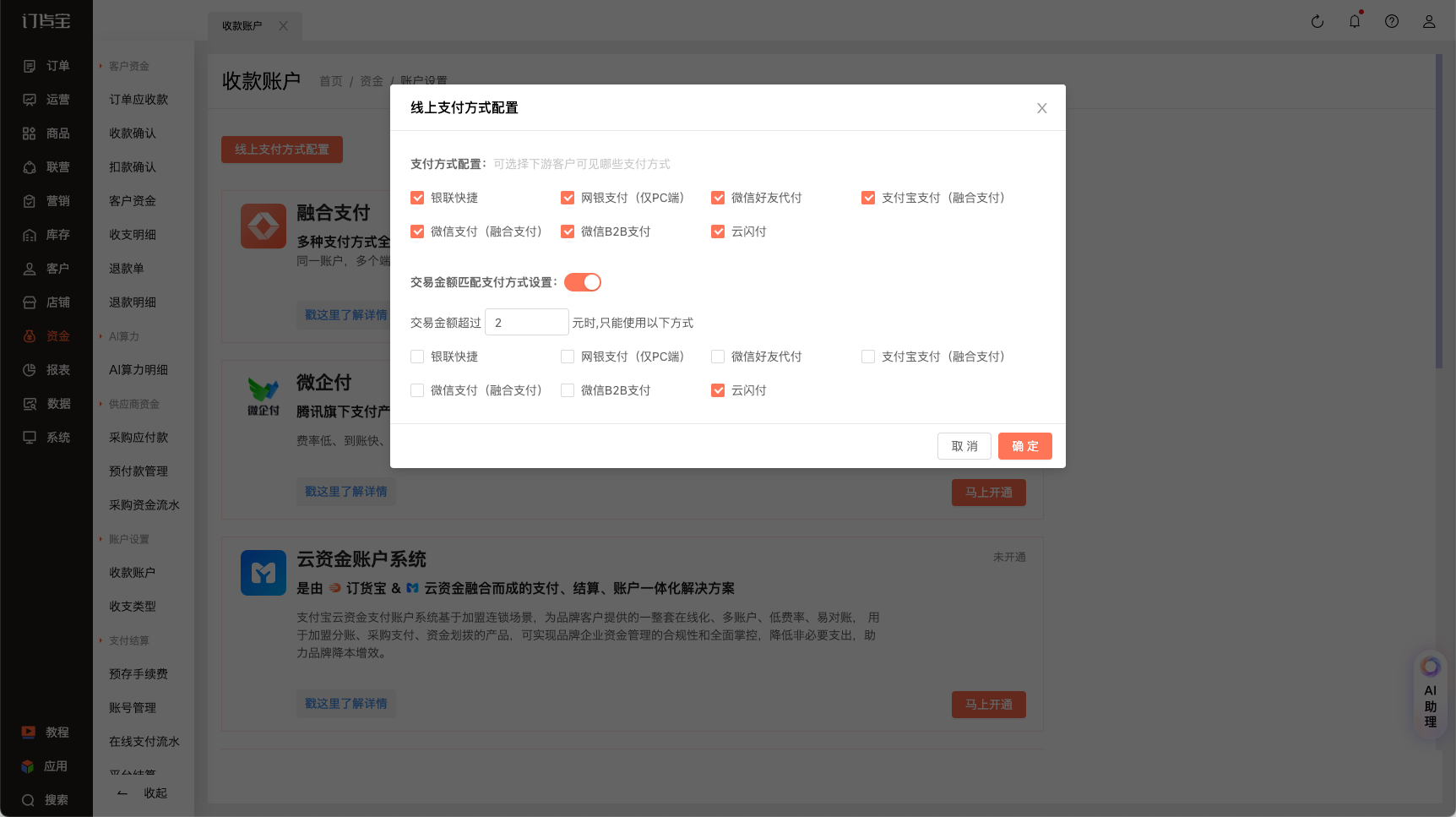Click the 融合支付 logo icon
Viewport: 1456px width, 817px height.
click(263, 226)
